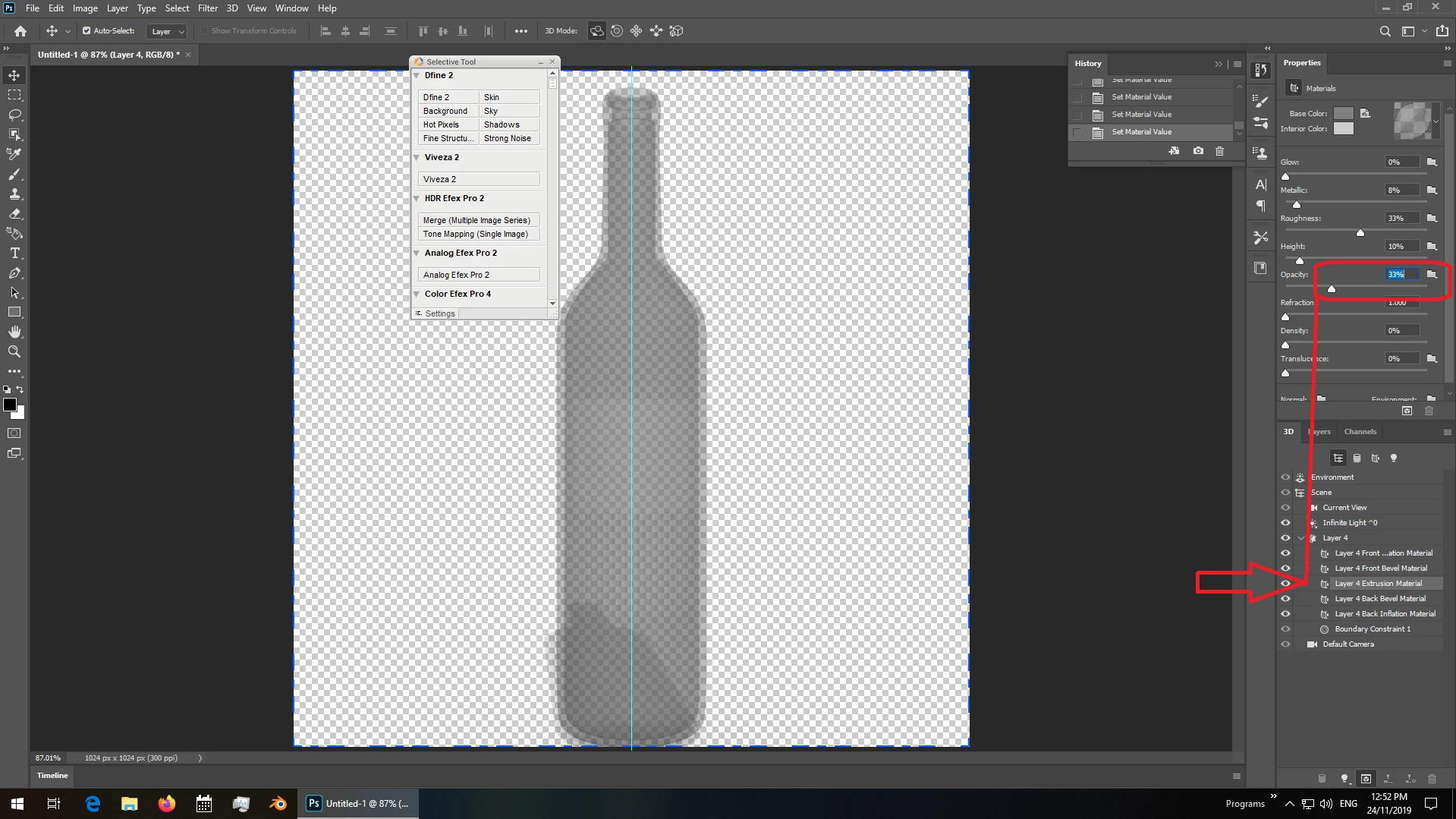The width and height of the screenshot is (1456, 819).
Task: Click the Base Color swatch
Action: point(1343,113)
